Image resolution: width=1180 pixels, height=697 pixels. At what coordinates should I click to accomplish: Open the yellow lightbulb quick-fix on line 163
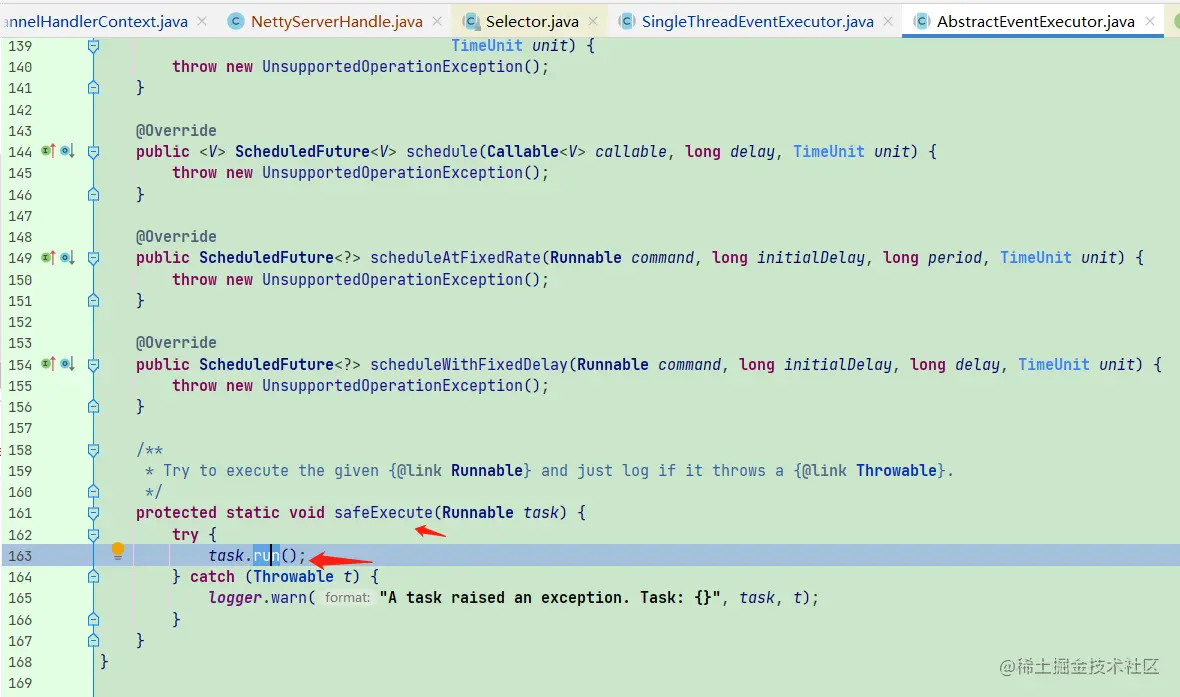[117, 551]
